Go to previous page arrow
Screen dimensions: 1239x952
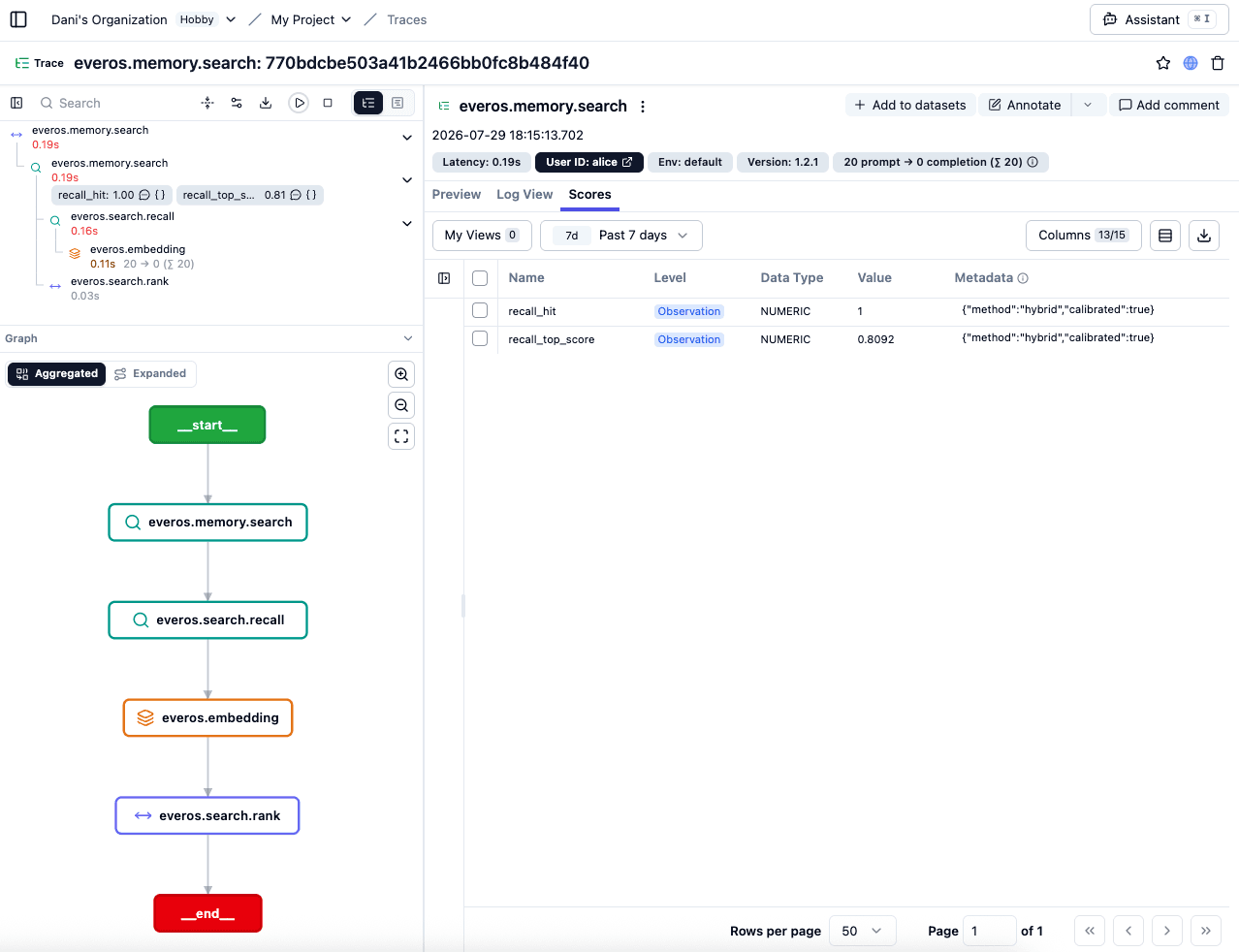point(1128,931)
